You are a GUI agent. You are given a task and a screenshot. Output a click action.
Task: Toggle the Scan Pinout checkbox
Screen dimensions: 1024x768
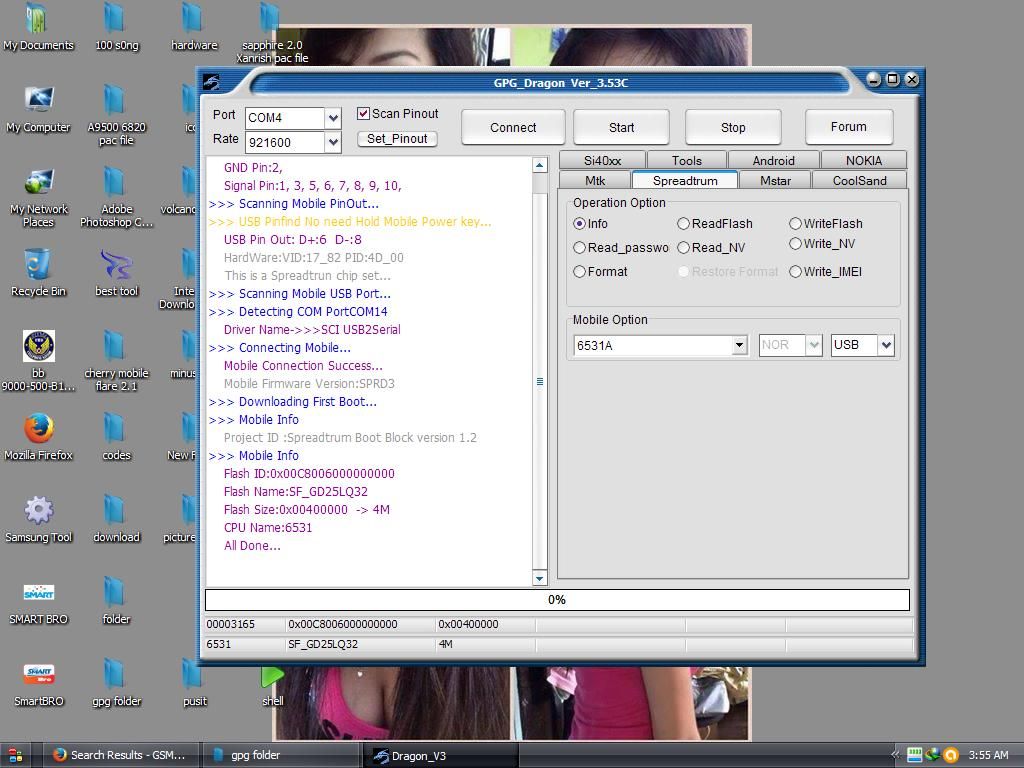tap(364, 114)
